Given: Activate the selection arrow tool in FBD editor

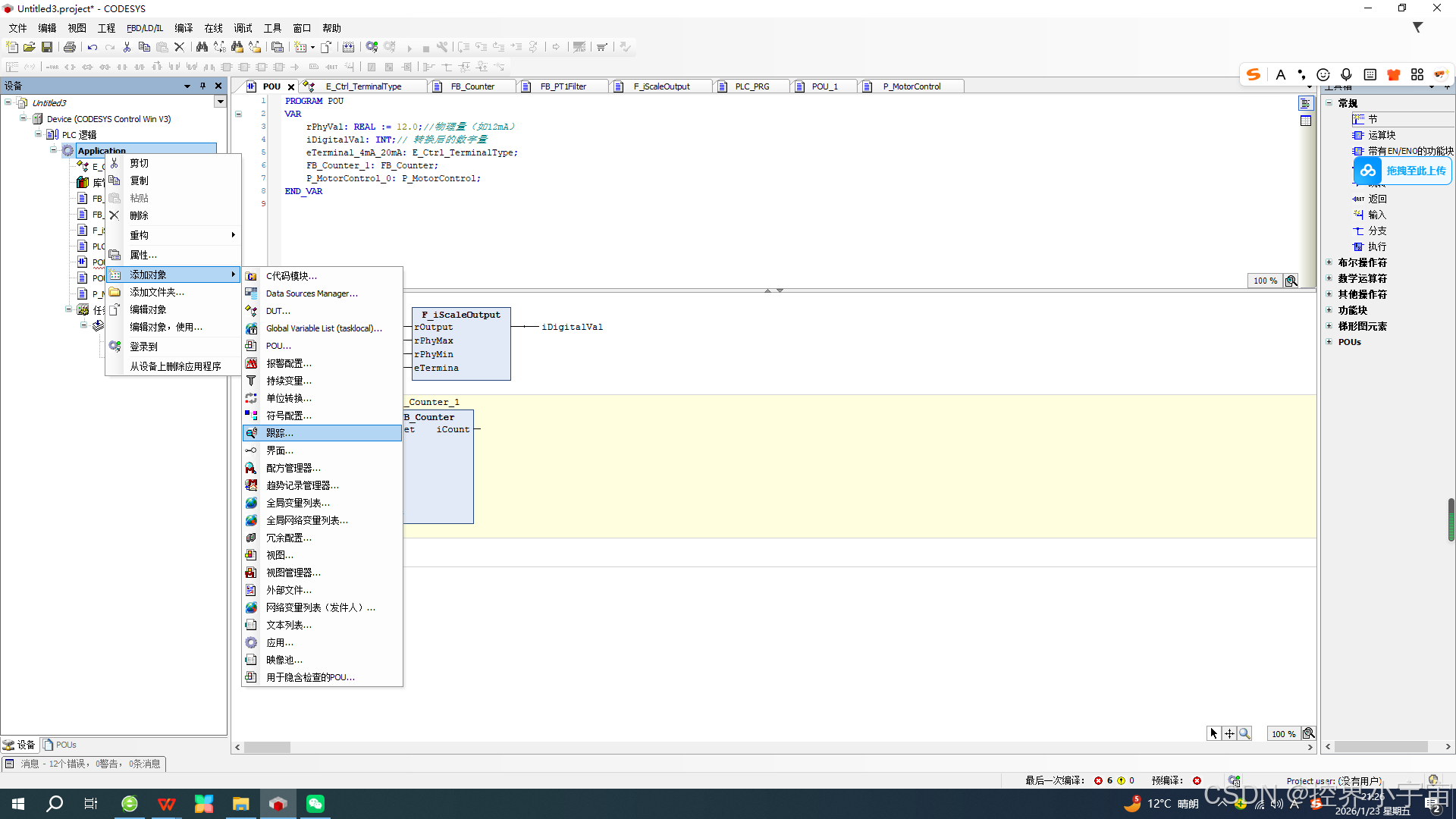Looking at the screenshot, I should pos(1213,733).
